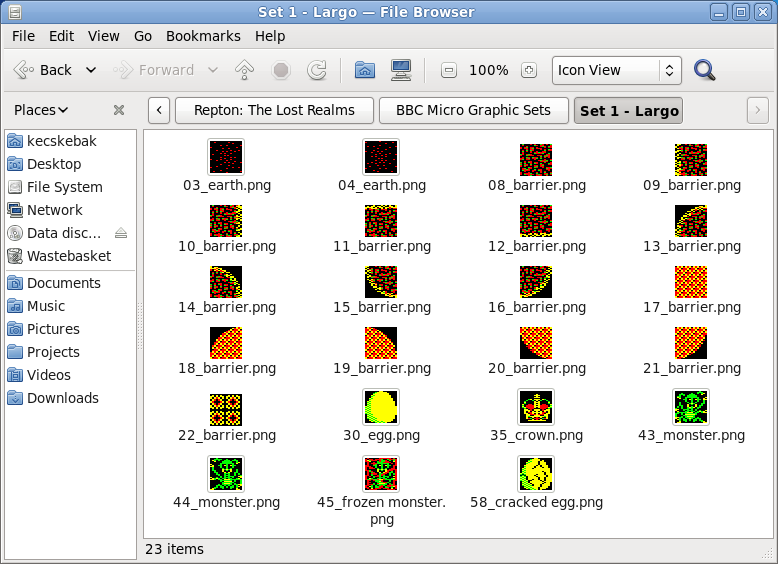The width and height of the screenshot is (778, 564).
Task: Open Forward history dropdown arrow
Action: point(212,70)
